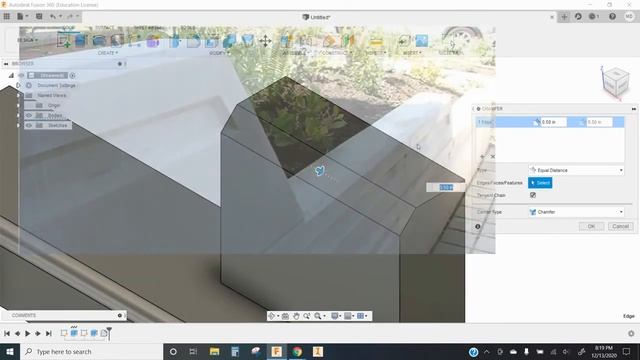The width and height of the screenshot is (640, 360).
Task: Open the Grid and Snaps settings
Action: [348, 316]
